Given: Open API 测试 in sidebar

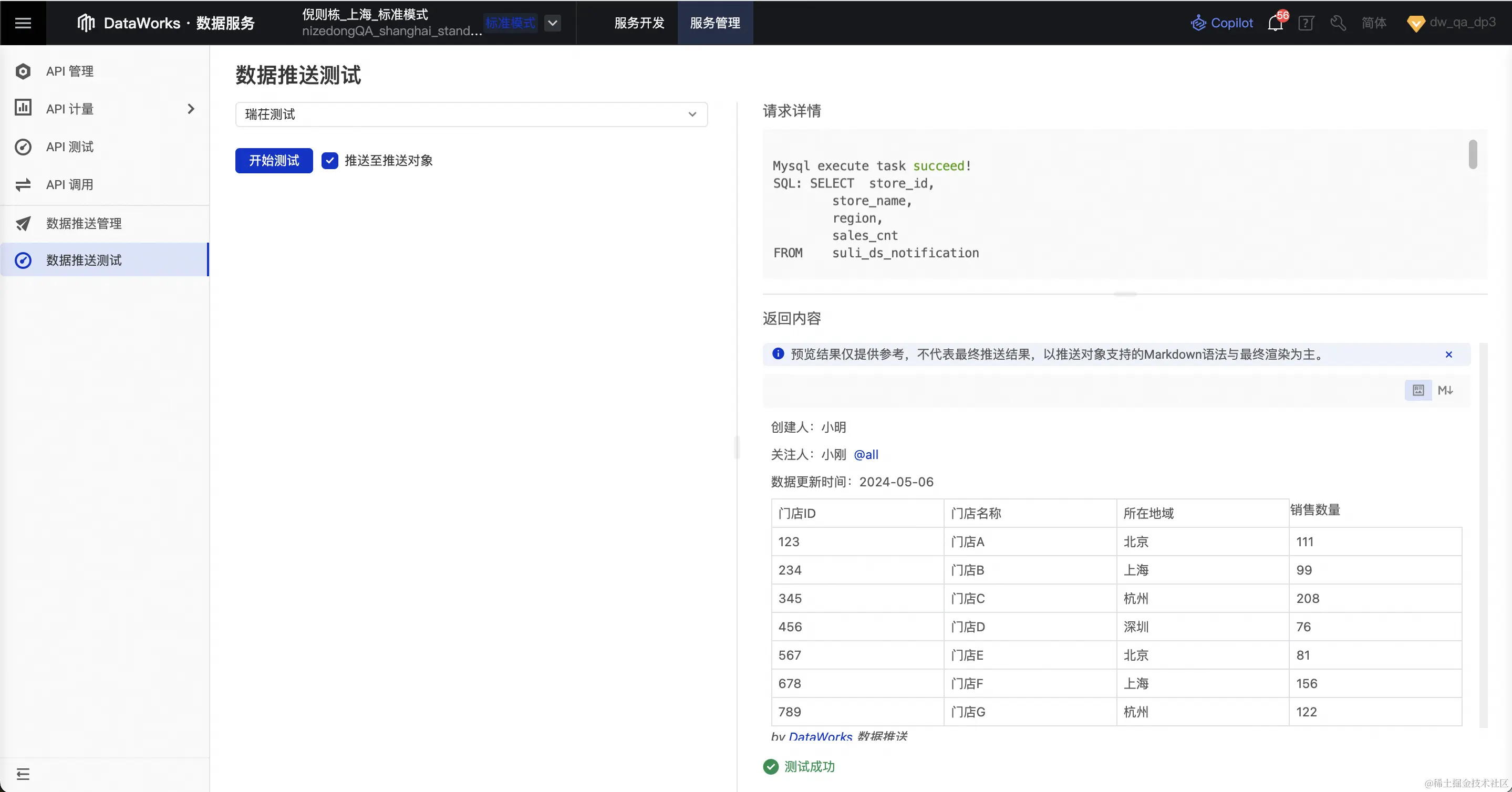Looking at the screenshot, I should [x=70, y=147].
